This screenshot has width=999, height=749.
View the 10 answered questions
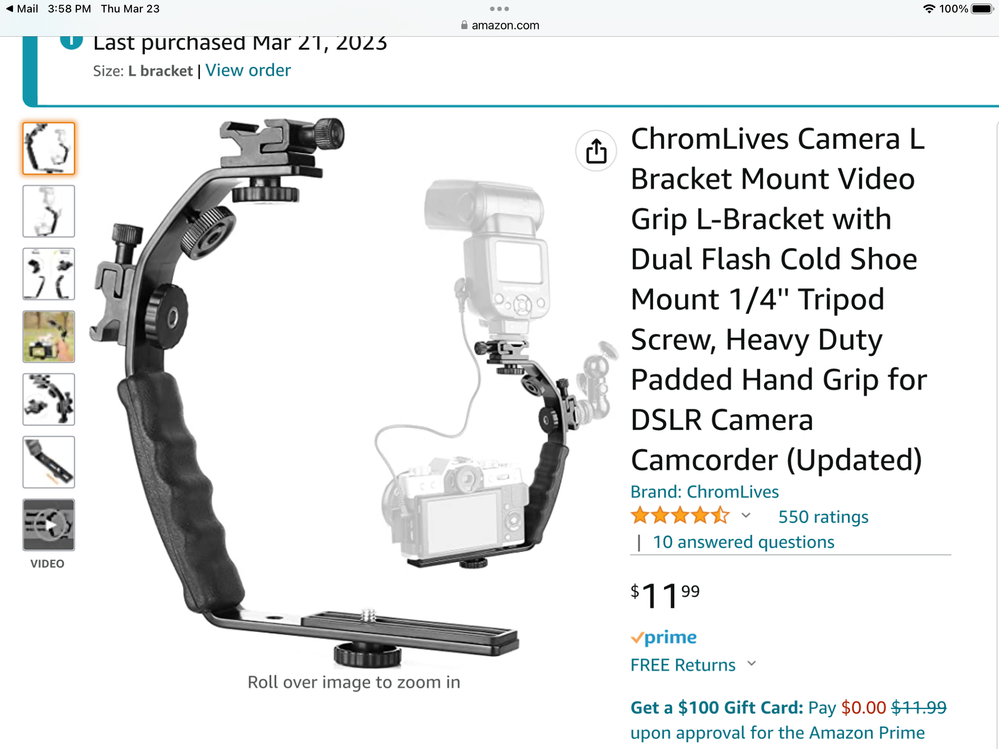(x=744, y=542)
